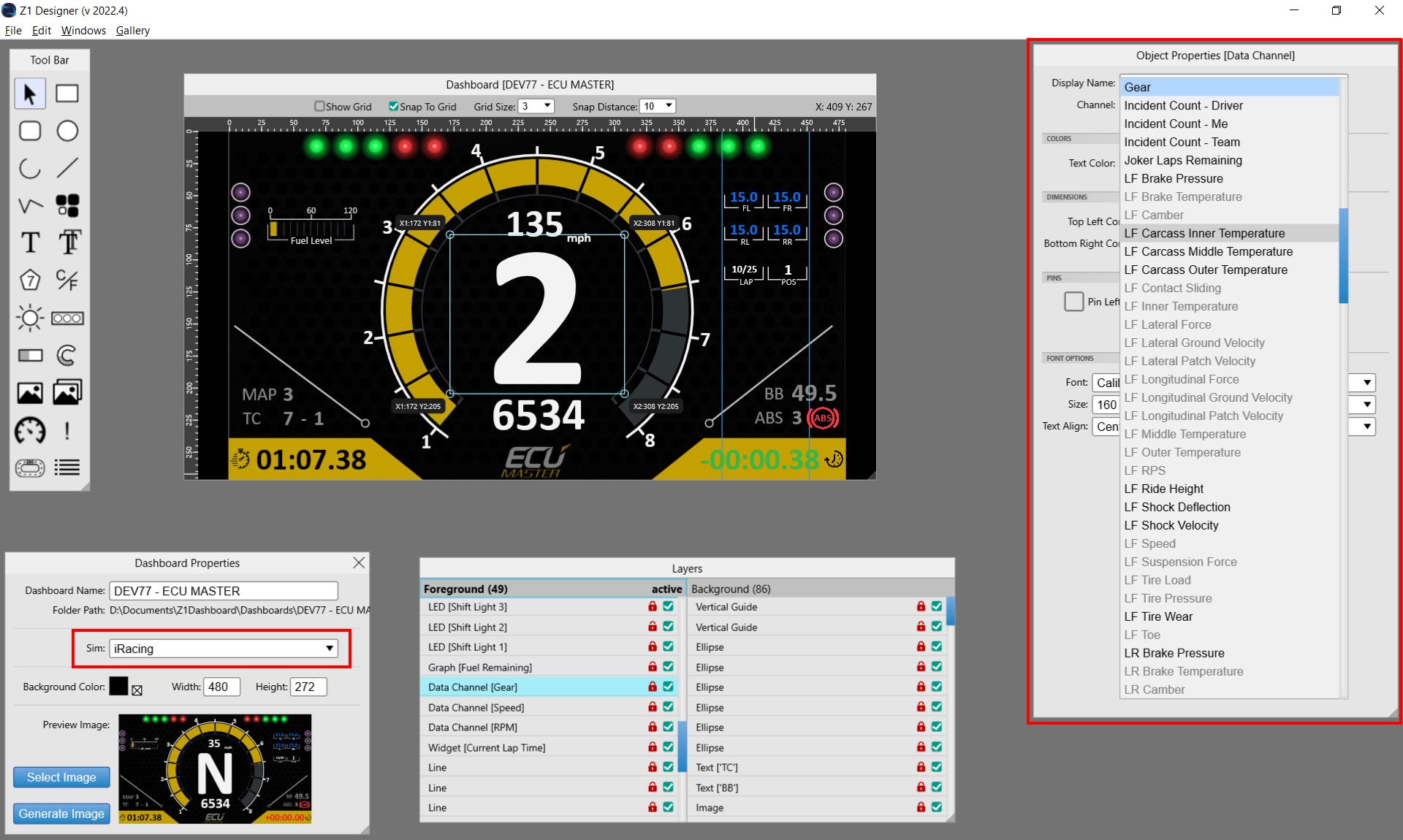1403x840 pixels.
Task: Click the Foreground (49) layers header
Action: [552, 589]
